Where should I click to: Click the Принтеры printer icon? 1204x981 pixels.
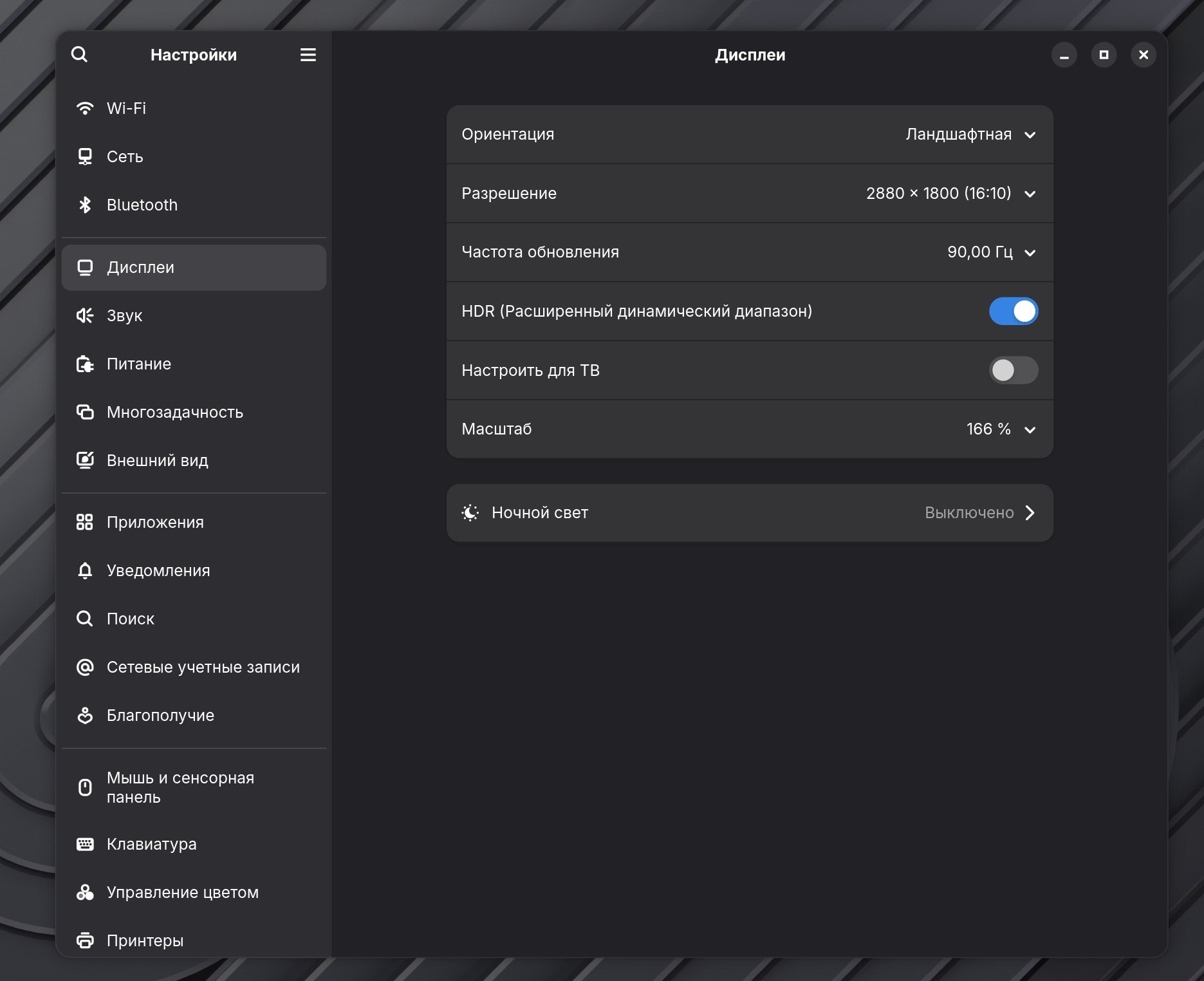click(85, 940)
